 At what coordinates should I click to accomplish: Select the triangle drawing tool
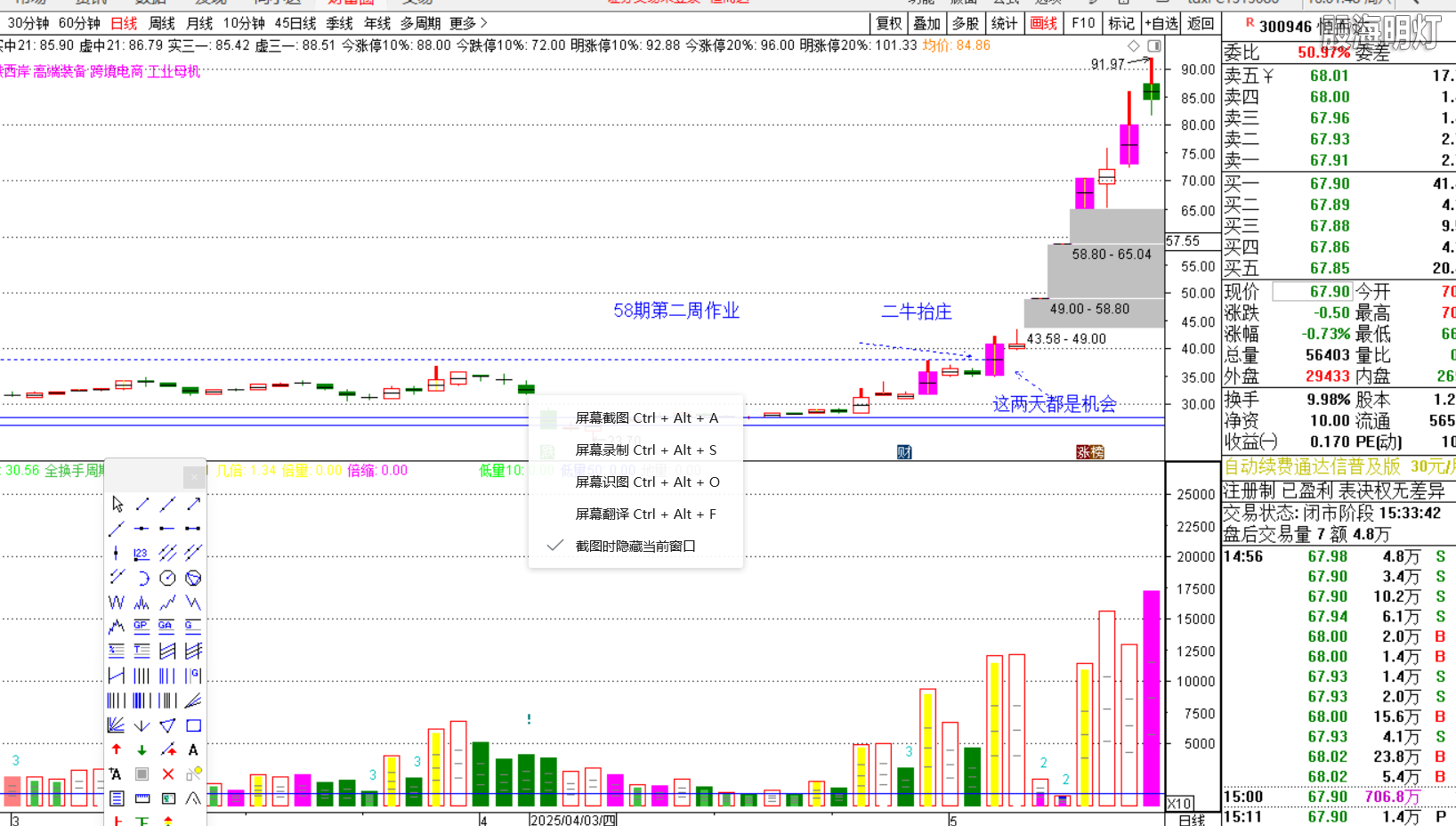coord(167,725)
